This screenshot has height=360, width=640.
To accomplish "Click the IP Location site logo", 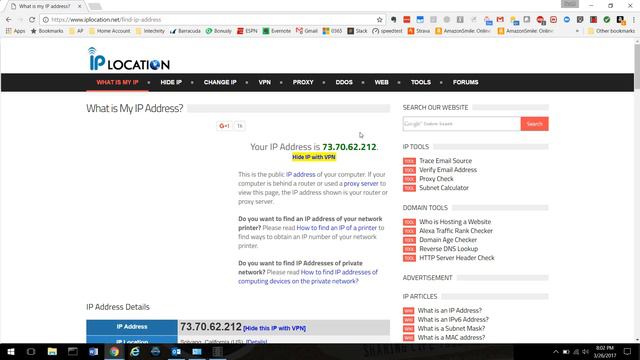I will (x=129, y=59).
